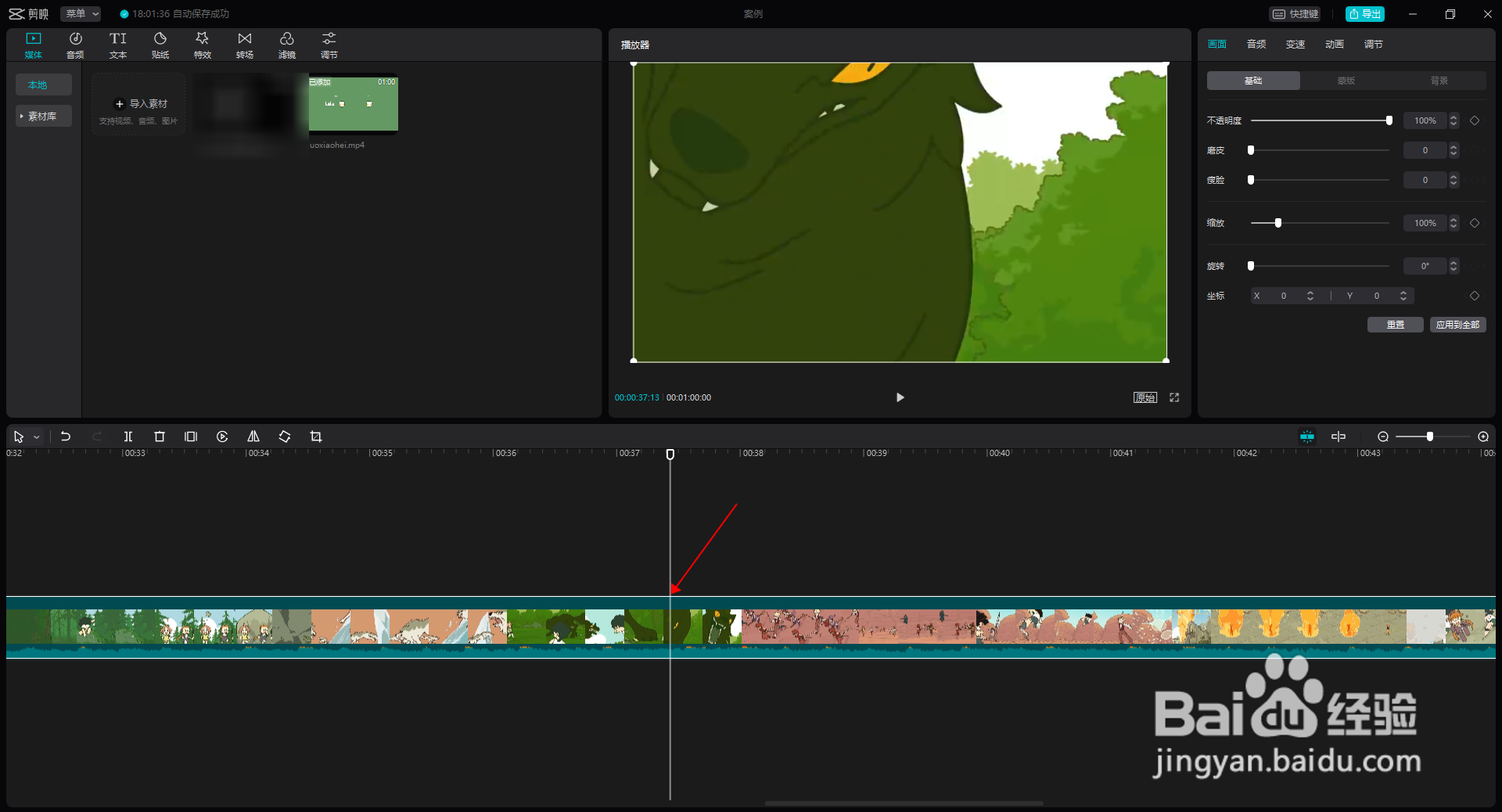Open the 调节 adjustment tool in top toolbar

point(329,45)
